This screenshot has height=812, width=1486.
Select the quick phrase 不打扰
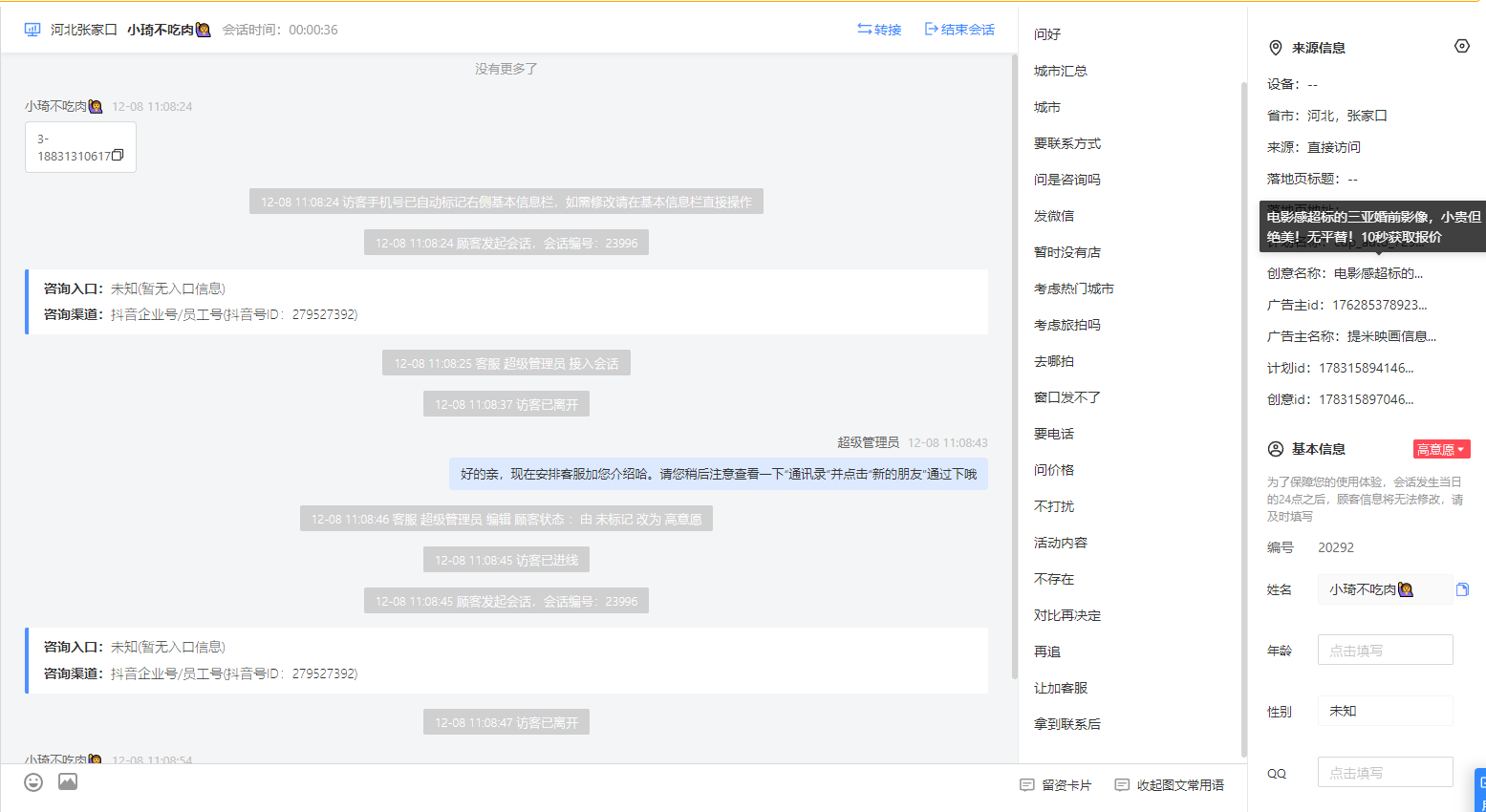pos(1054,506)
